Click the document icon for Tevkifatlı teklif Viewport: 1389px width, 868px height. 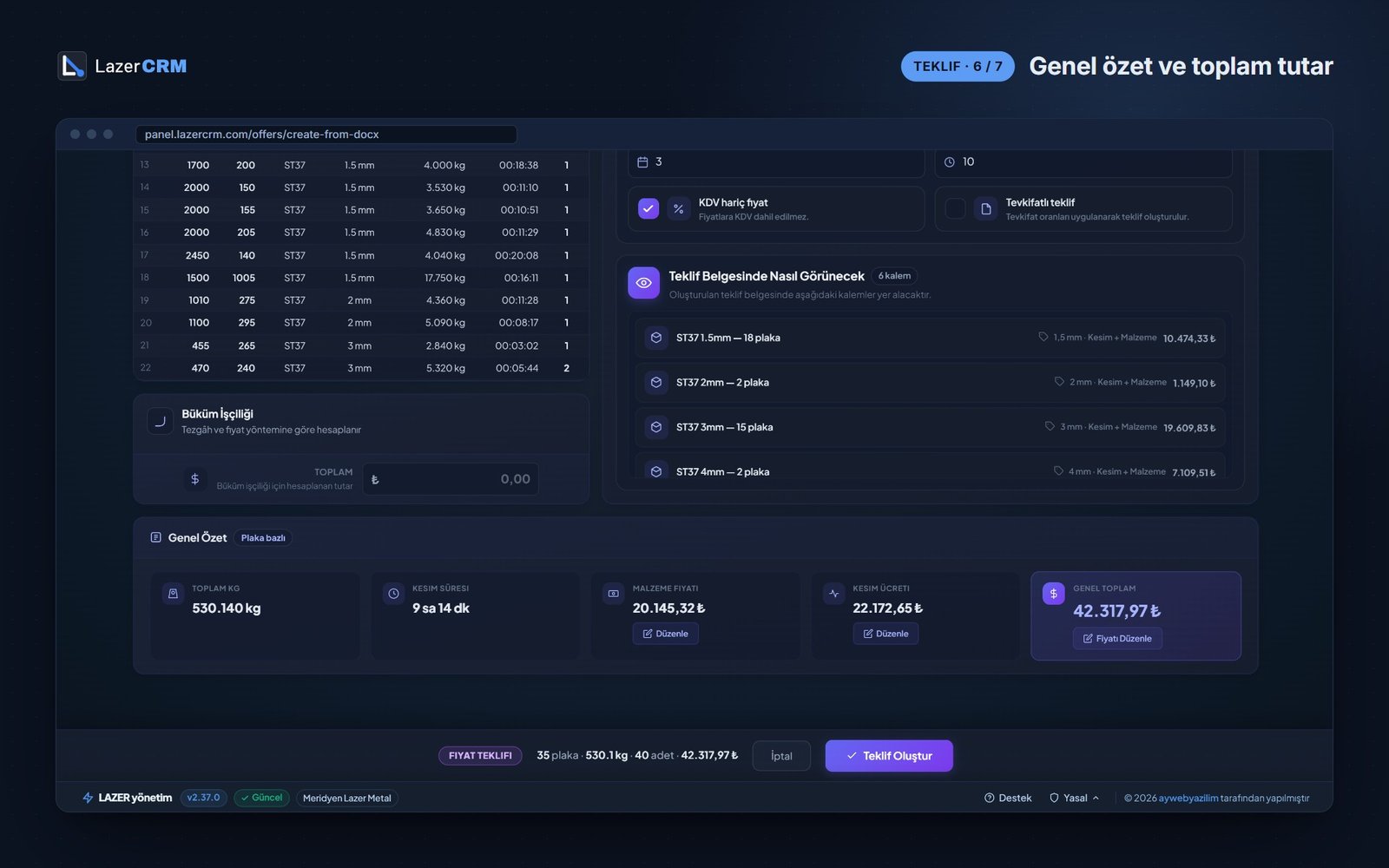point(986,209)
